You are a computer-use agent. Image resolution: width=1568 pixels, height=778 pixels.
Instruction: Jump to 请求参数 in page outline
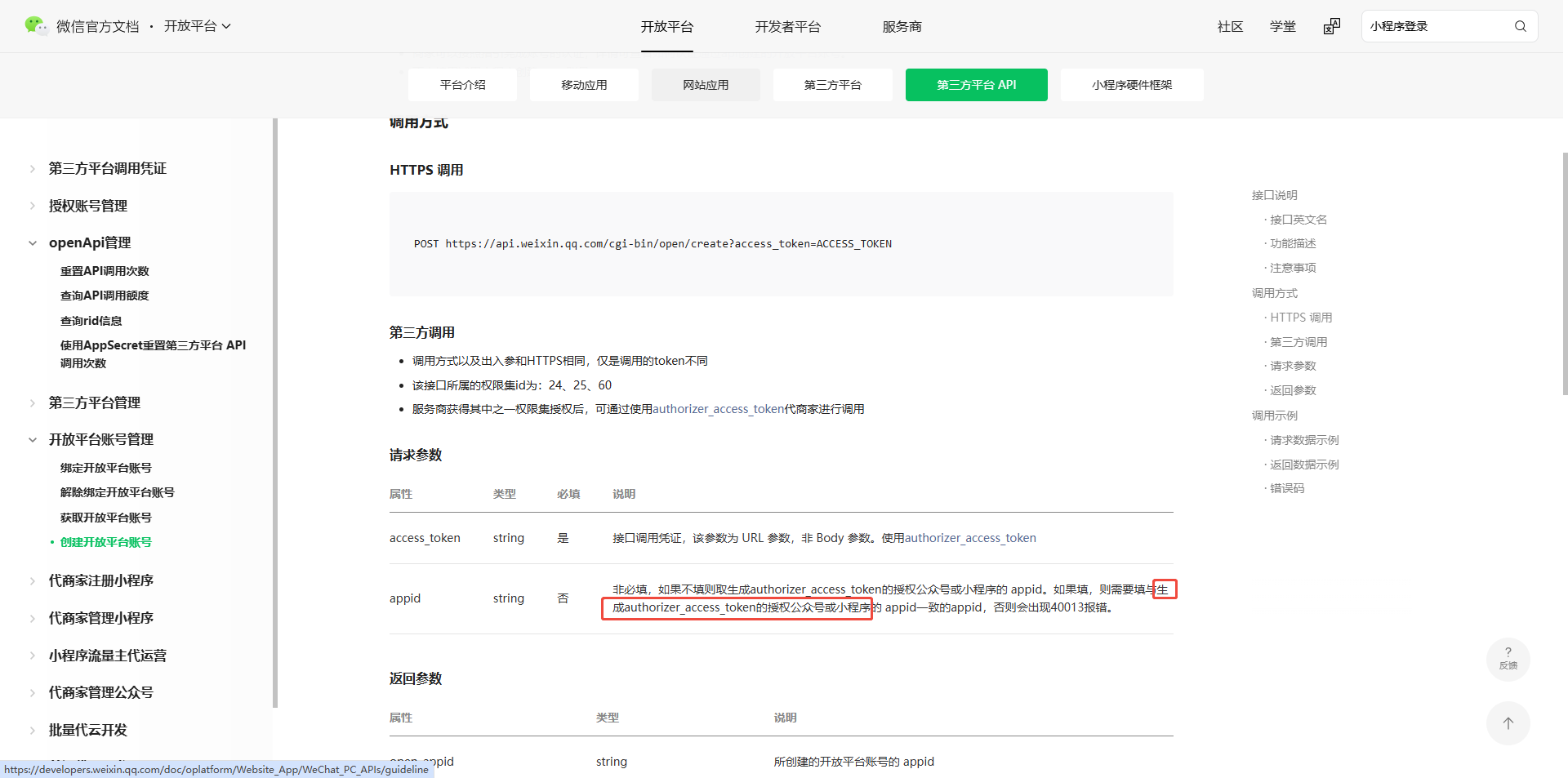(1293, 366)
